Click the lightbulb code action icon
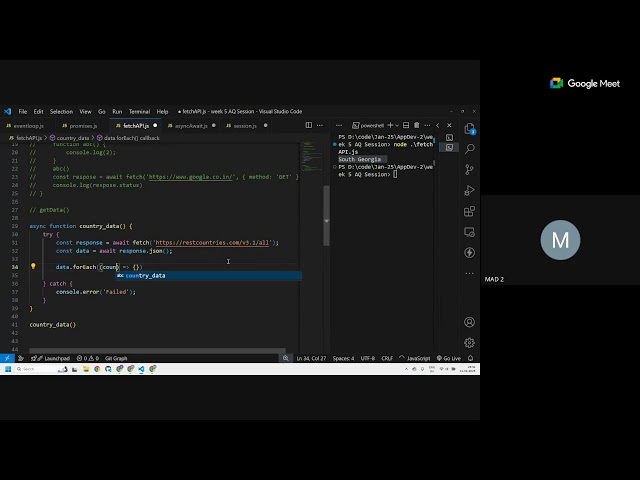This screenshot has height=480, width=640. [x=33, y=267]
